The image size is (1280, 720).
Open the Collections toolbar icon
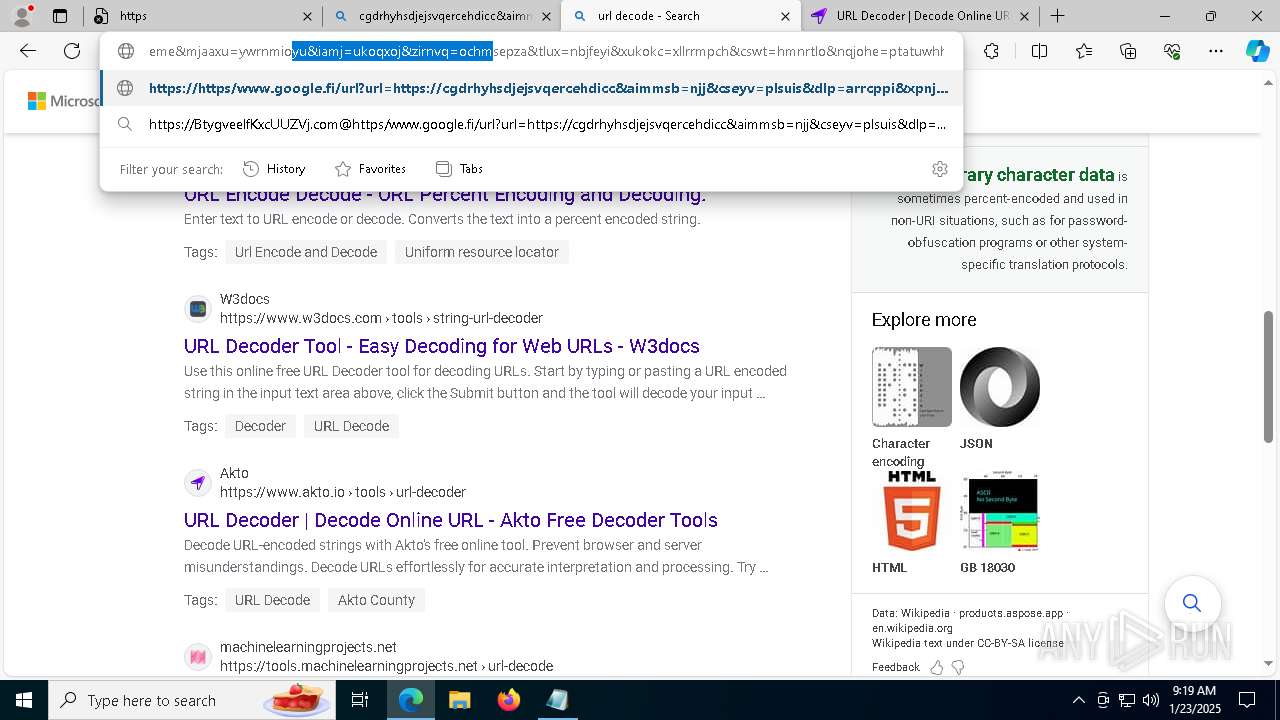[x=1128, y=51]
